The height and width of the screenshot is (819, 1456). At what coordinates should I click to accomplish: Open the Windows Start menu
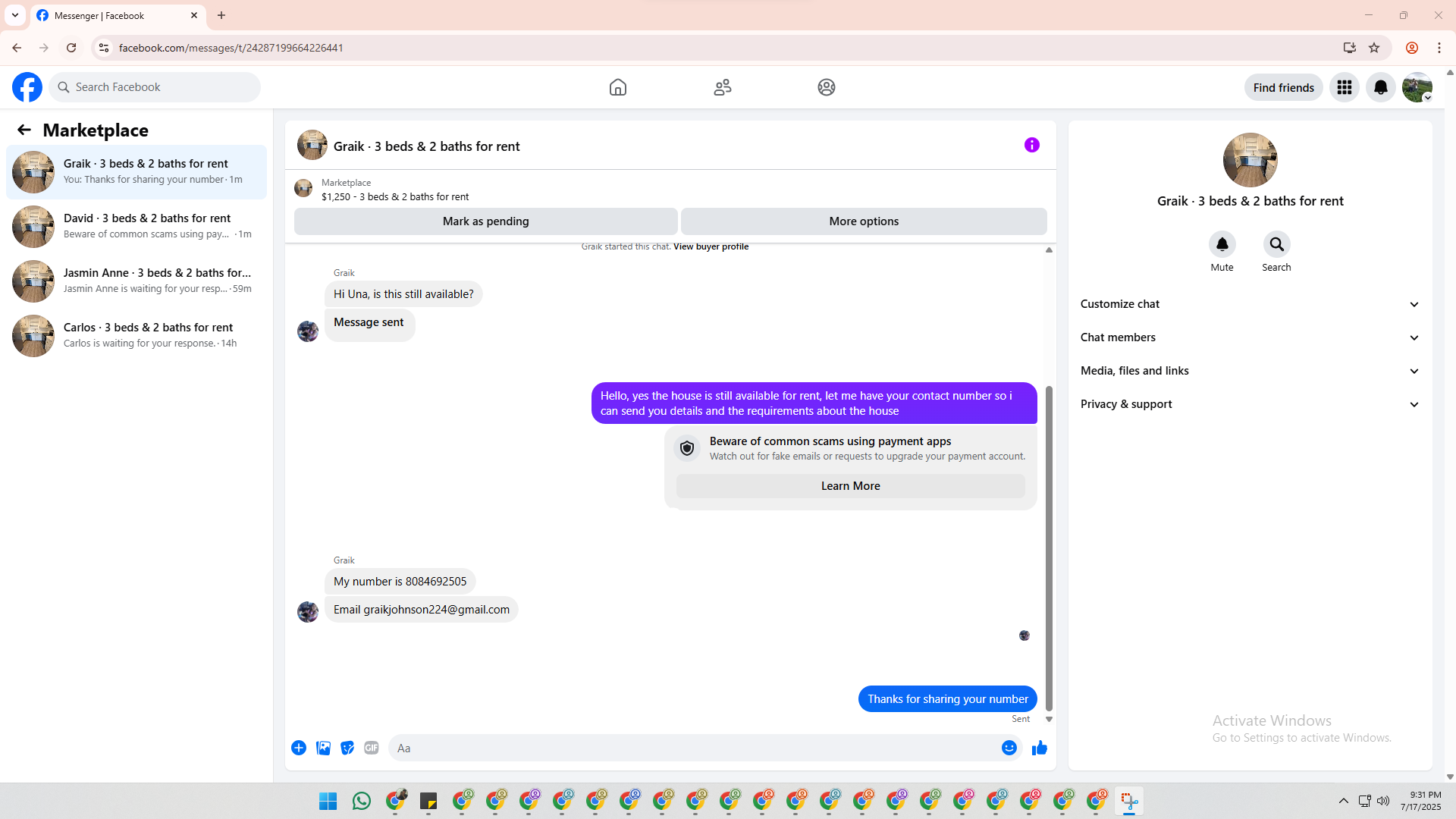(328, 801)
